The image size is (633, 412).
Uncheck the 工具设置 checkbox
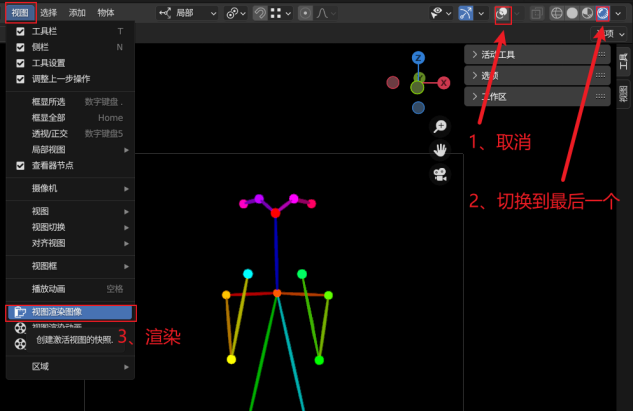[x=20, y=63]
